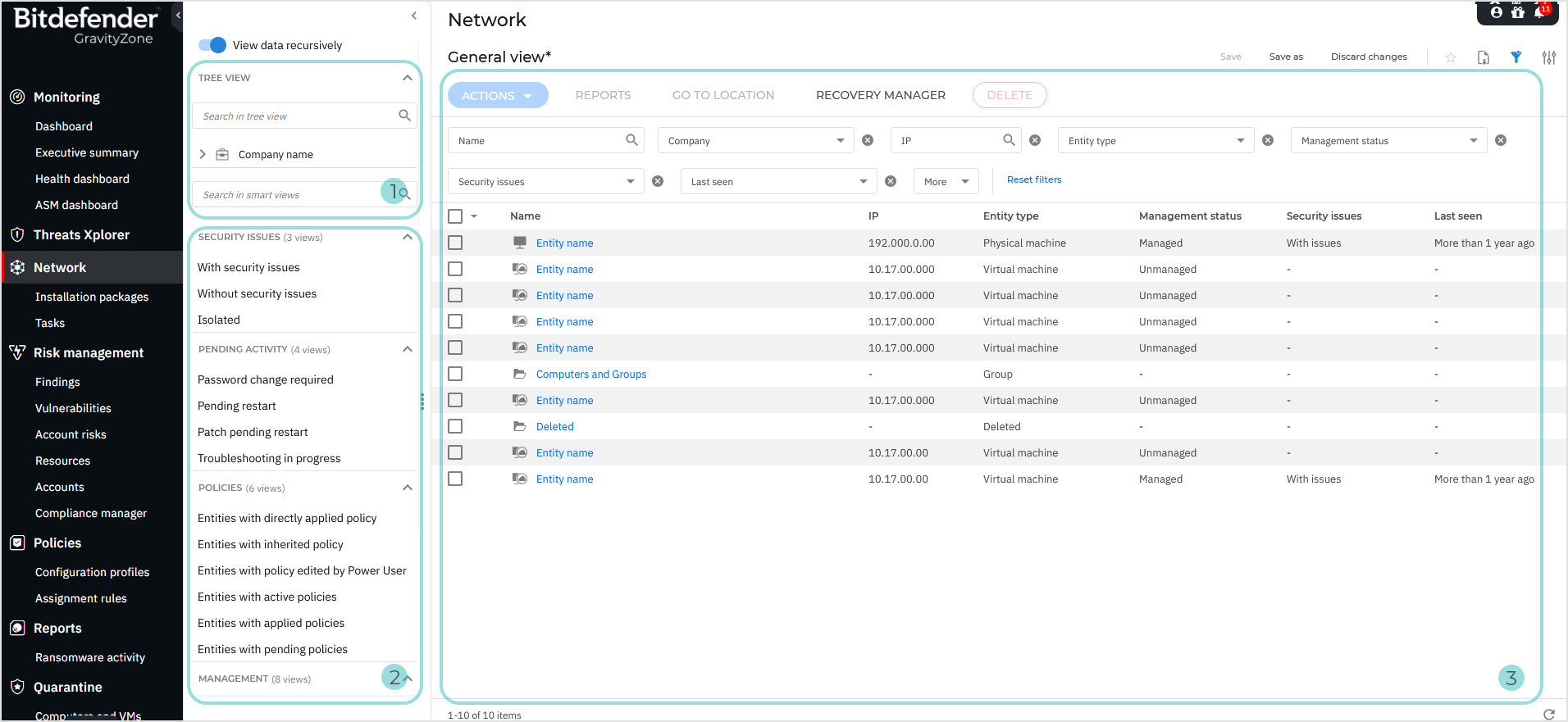Mark view as favorite with star
The height and width of the screenshot is (722, 1568).
[x=1451, y=57]
